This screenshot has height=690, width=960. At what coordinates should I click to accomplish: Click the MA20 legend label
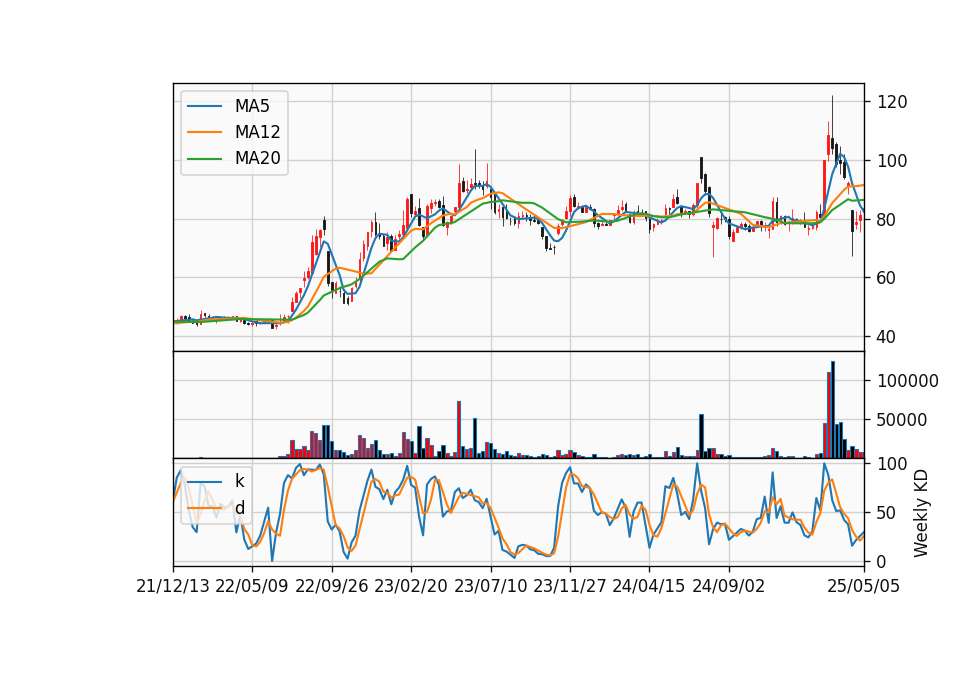click(x=257, y=159)
